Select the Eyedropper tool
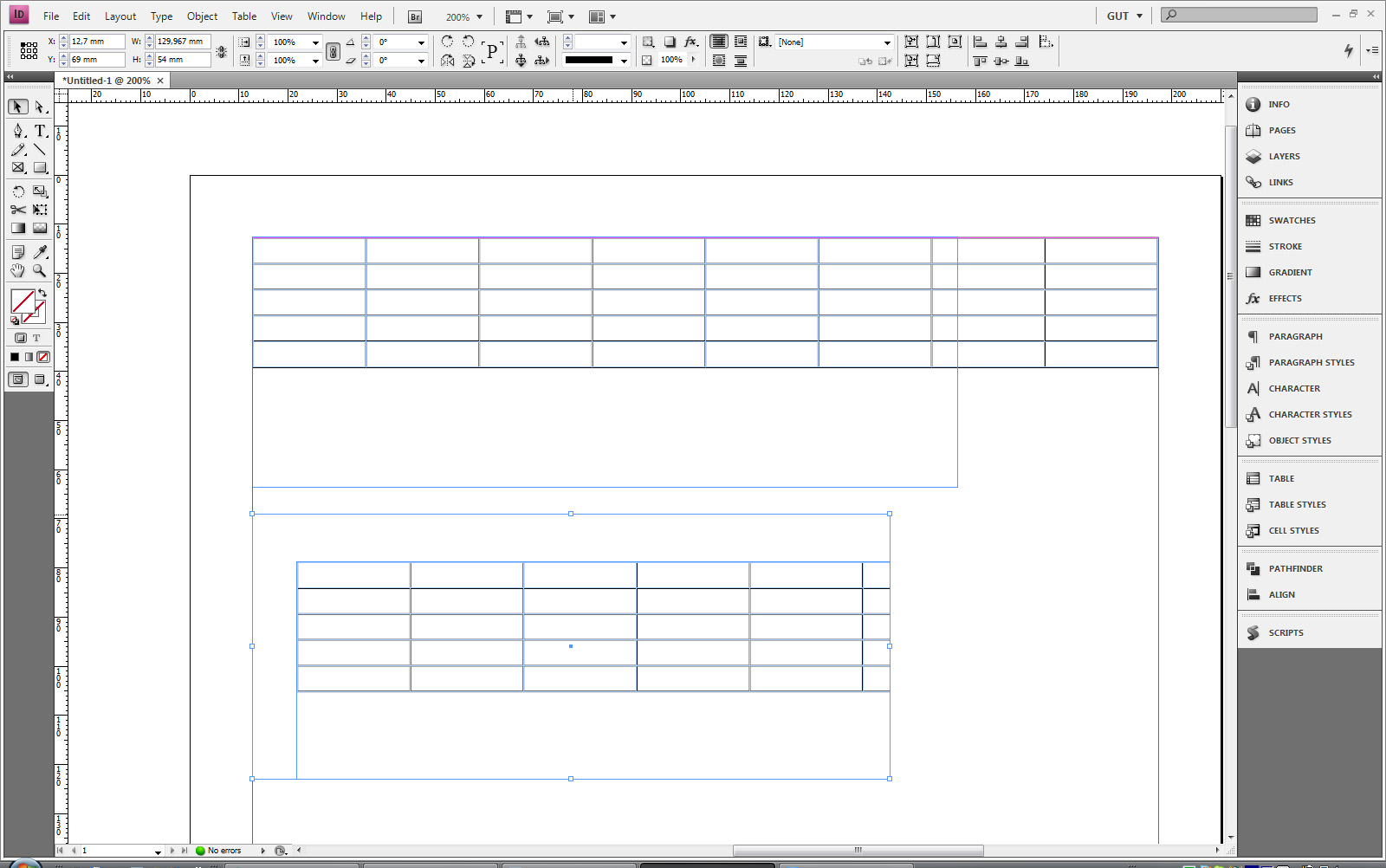The height and width of the screenshot is (868, 1386). [x=40, y=252]
